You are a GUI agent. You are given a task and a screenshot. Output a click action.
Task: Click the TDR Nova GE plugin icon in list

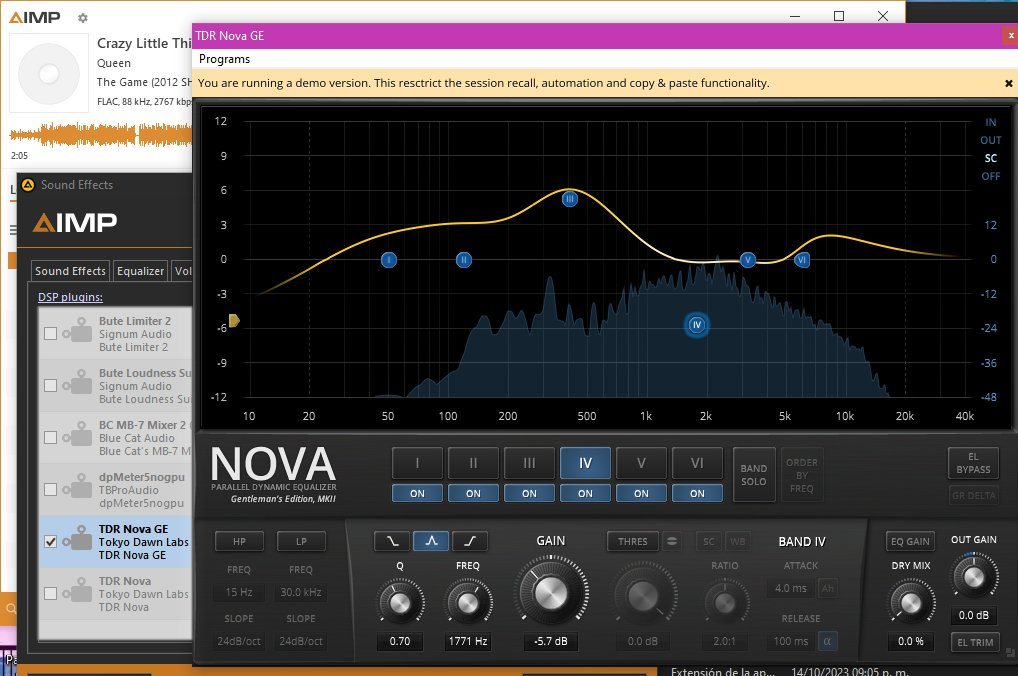(78, 538)
